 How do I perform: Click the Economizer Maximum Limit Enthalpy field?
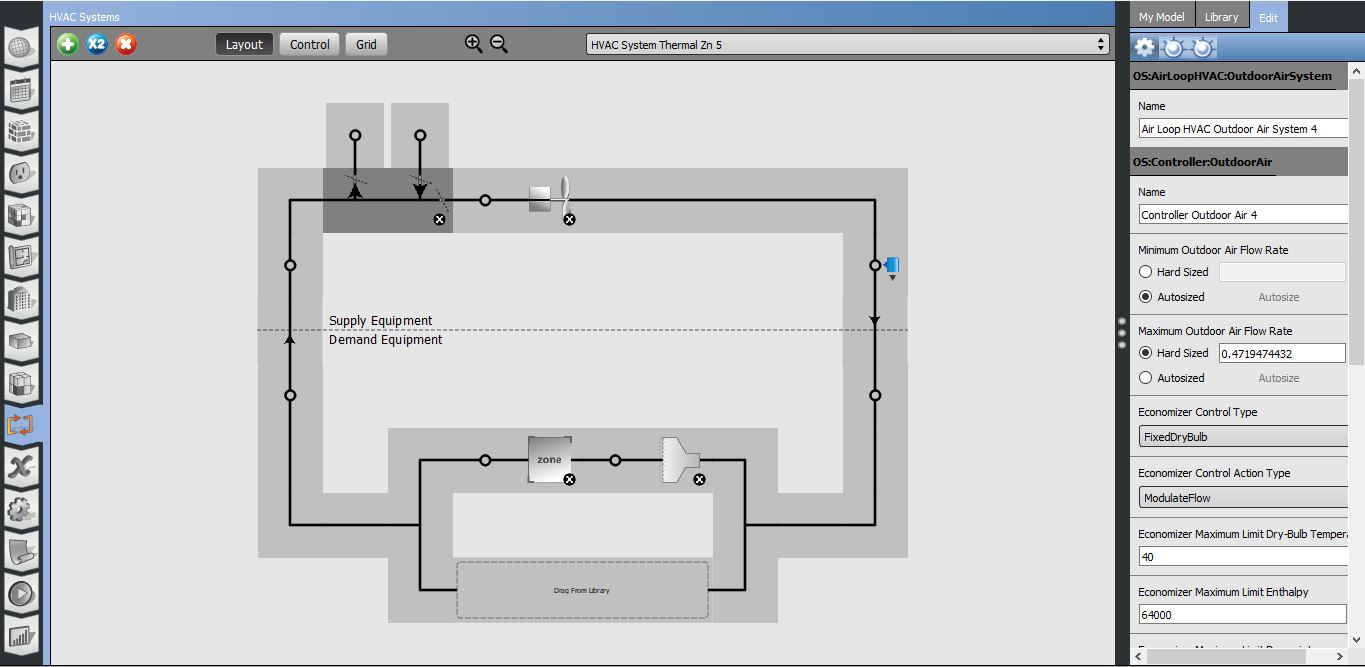tap(1243, 615)
